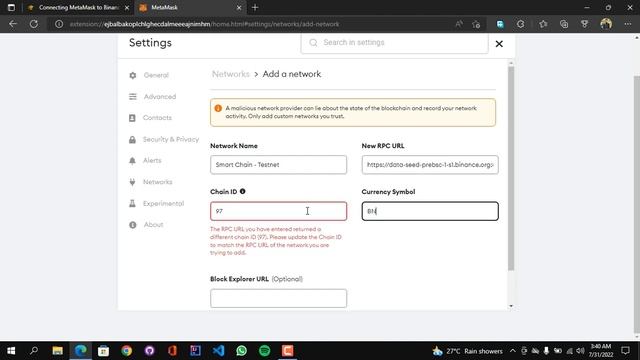Open the Windows Start menu
The image size is (640, 360).
point(11,351)
